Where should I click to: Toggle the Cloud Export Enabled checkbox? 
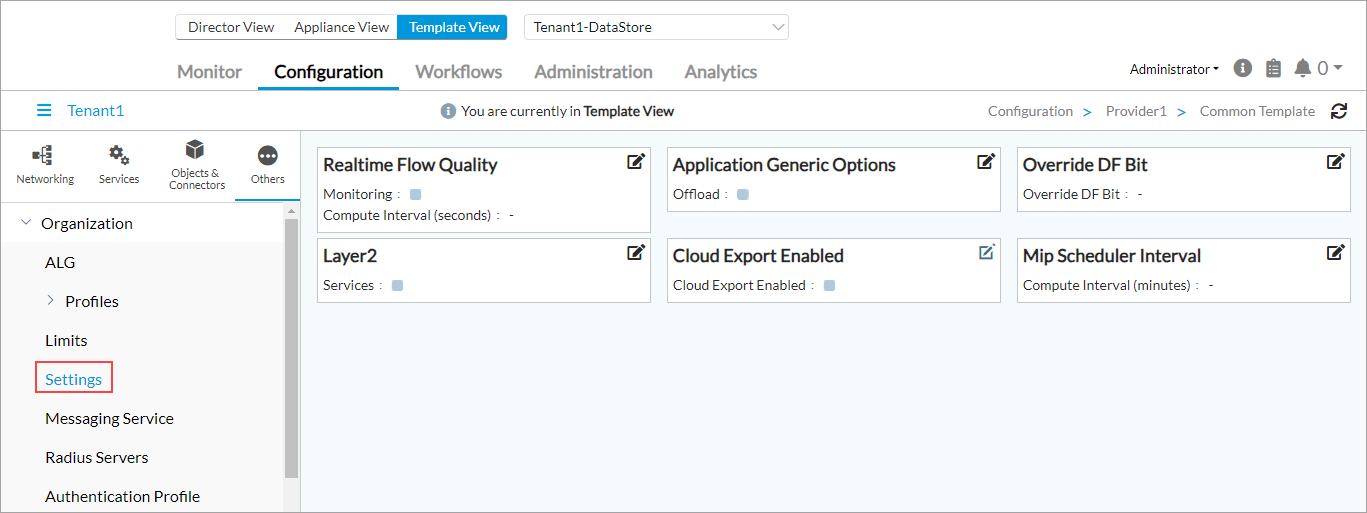tap(829, 286)
